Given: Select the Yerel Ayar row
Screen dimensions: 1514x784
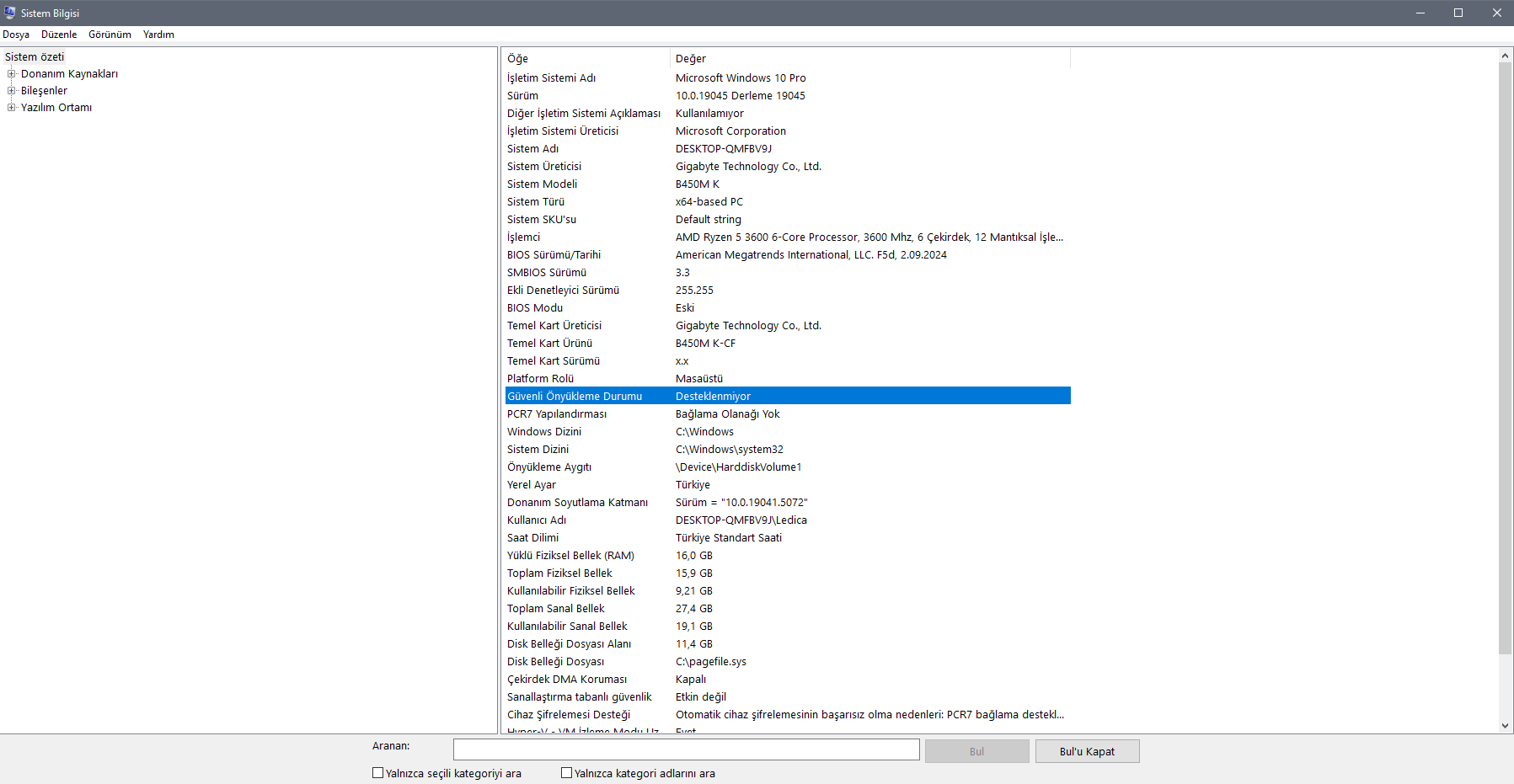Looking at the screenshot, I should [x=788, y=485].
